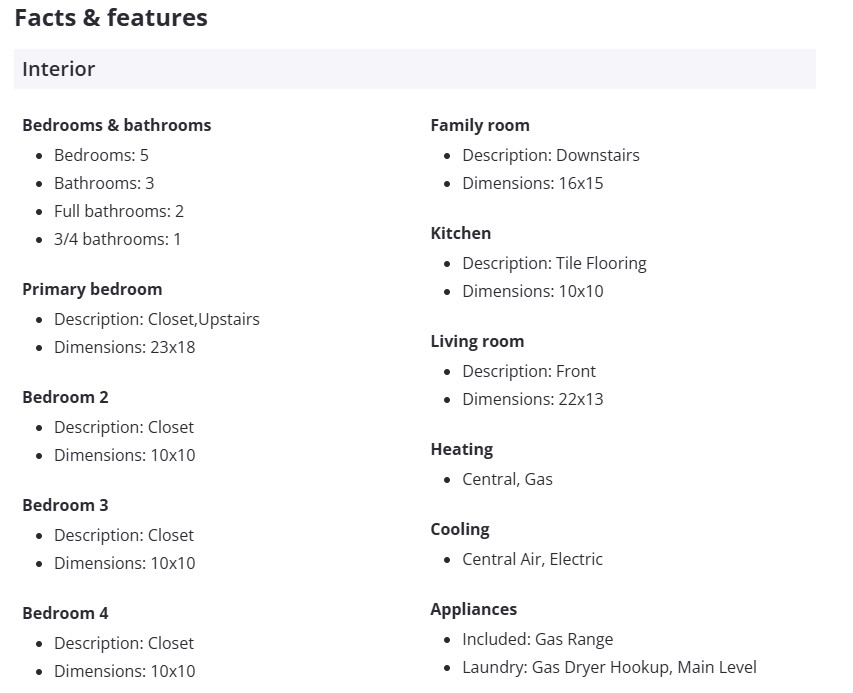Click the Primary bedroom heading

[x=92, y=289]
